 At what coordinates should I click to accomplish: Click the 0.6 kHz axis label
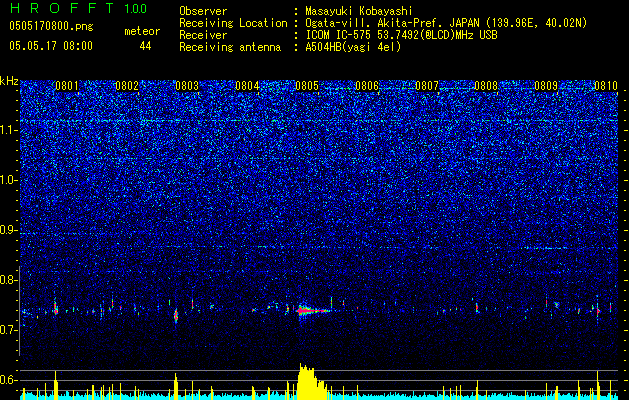coord(9,380)
